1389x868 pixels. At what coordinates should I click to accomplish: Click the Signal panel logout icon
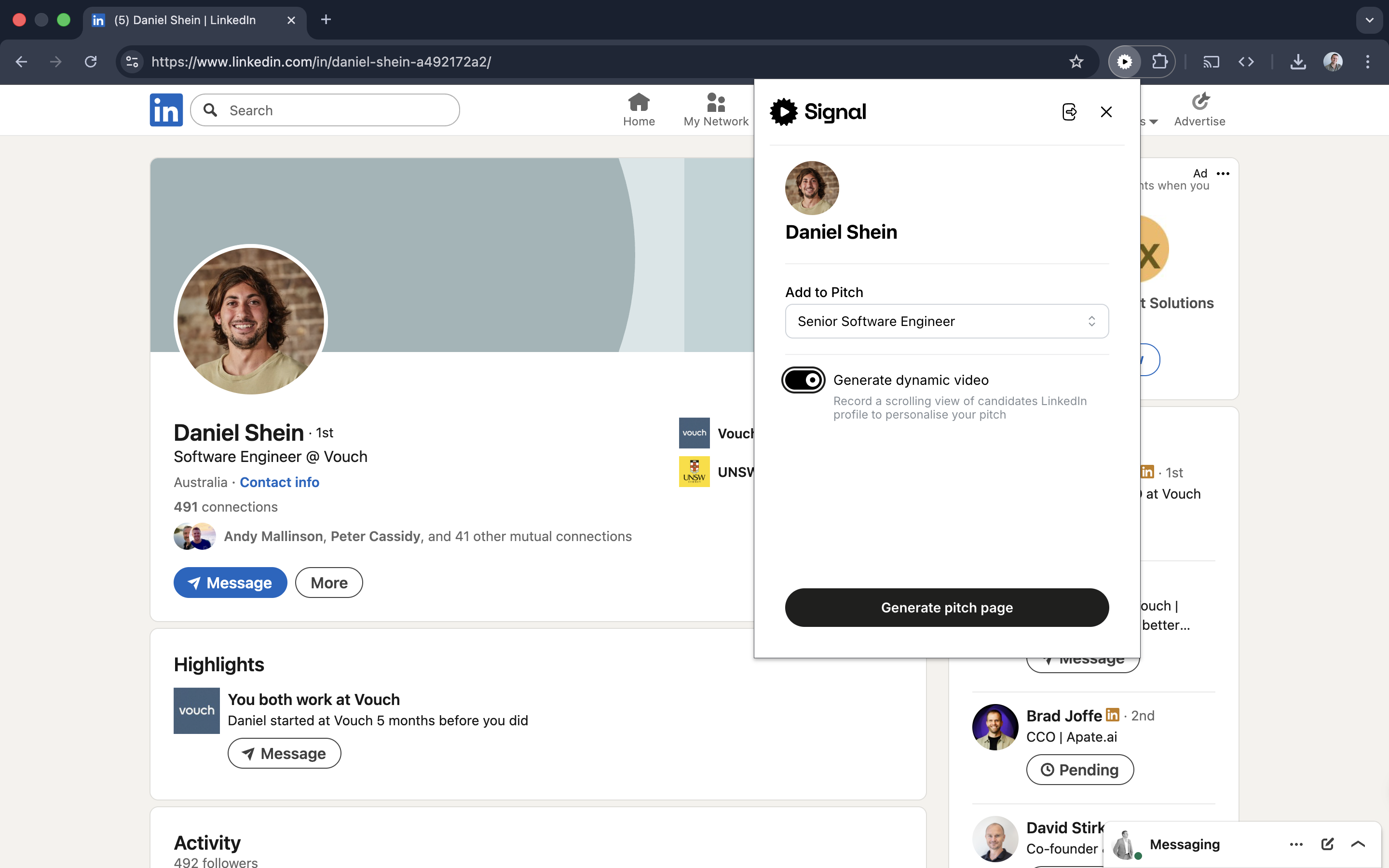[1069, 111]
